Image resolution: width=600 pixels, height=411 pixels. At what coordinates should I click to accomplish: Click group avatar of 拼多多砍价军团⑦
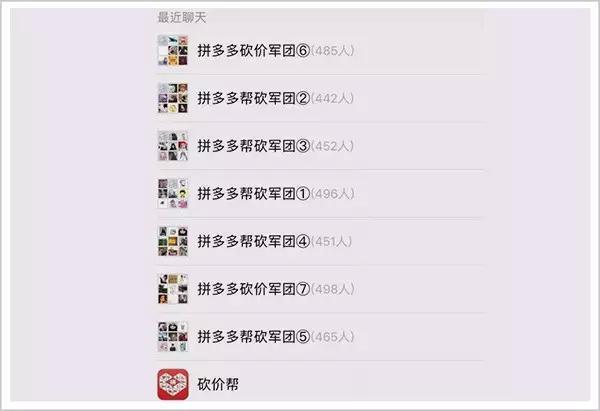coord(173,289)
